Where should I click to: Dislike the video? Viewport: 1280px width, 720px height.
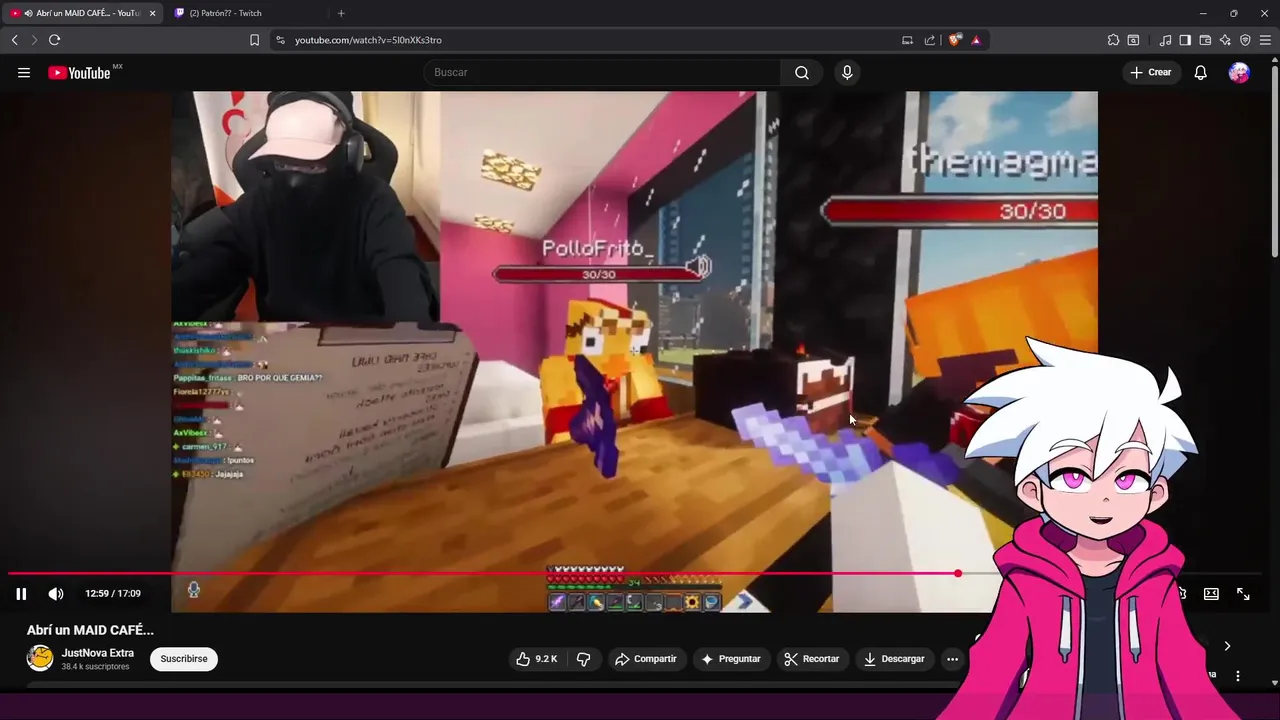(x=584, y=659)
